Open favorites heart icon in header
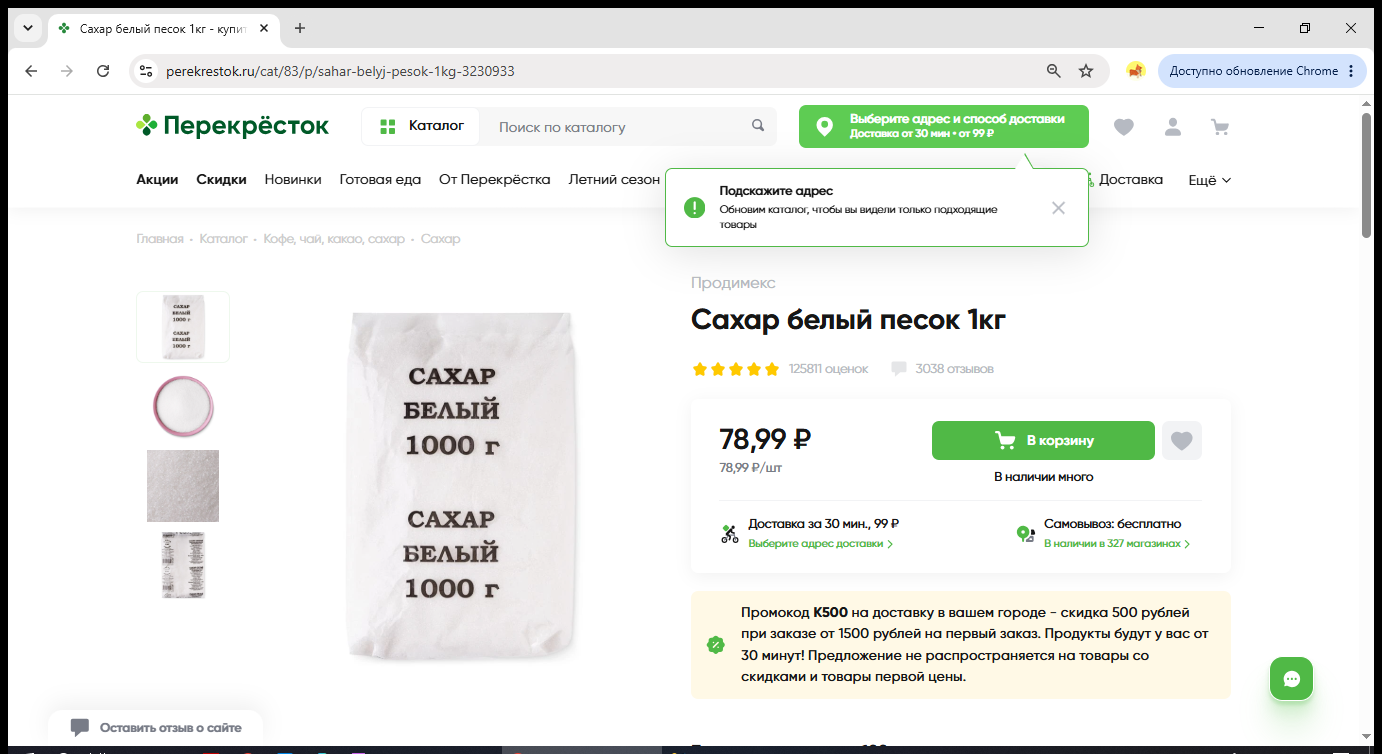 [1124, 127]
